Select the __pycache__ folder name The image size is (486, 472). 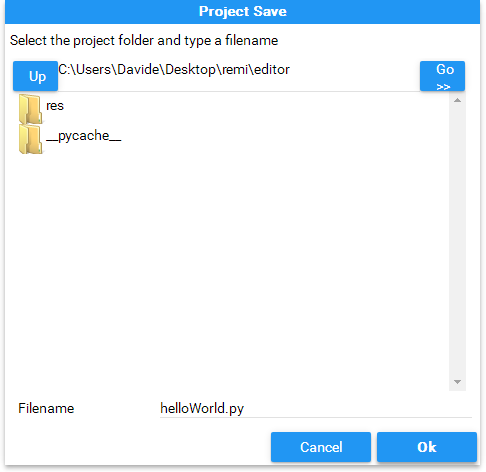click(x=84, y=136)
